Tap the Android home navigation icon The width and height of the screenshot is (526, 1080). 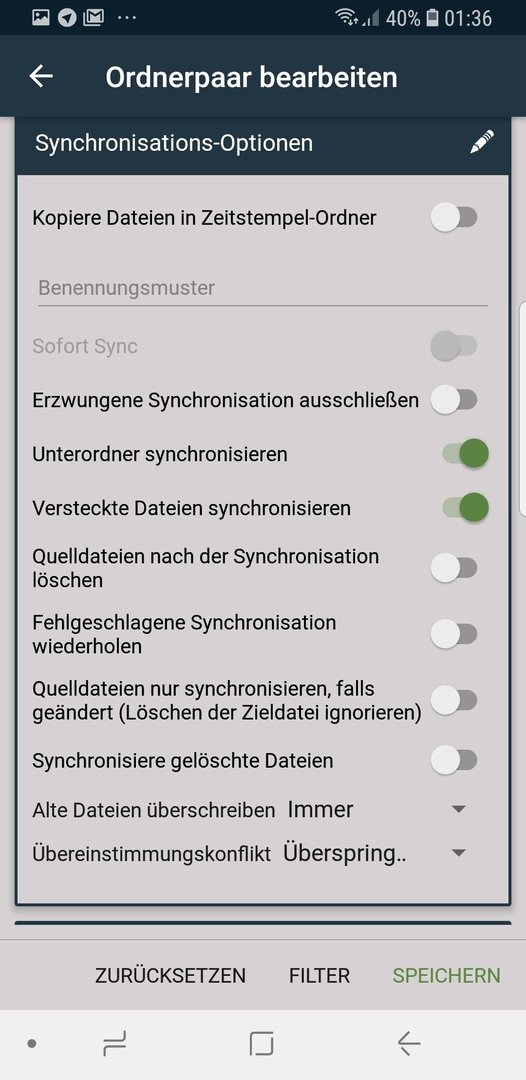tap(262, 1043)
